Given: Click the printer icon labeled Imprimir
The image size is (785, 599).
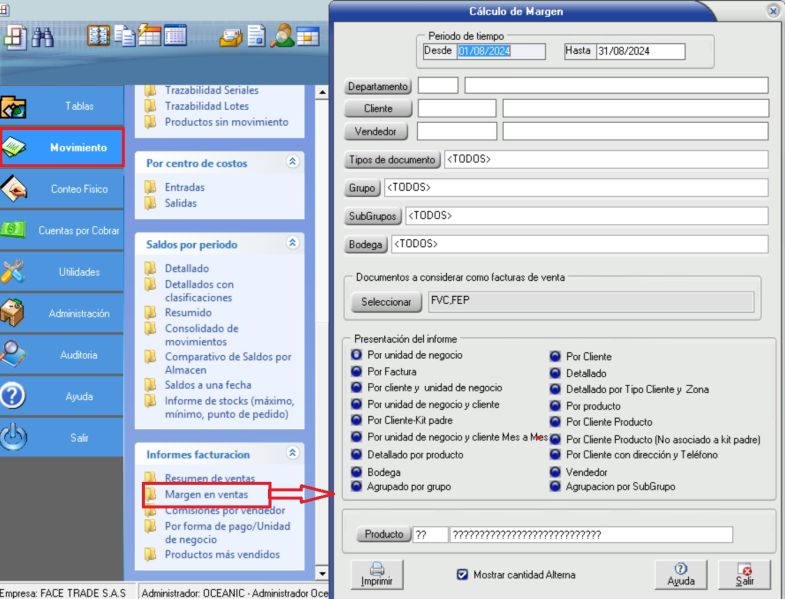Looking at the screenshot, I should tap(376, 573).
